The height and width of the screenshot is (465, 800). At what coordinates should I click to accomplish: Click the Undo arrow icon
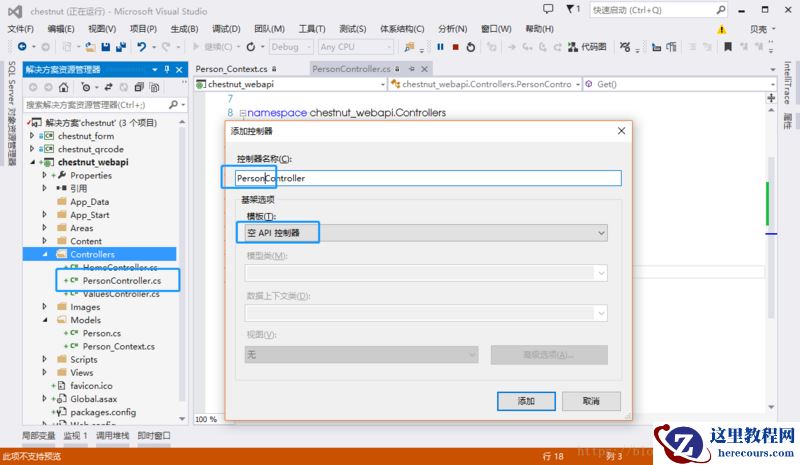(x=141, y=47)
